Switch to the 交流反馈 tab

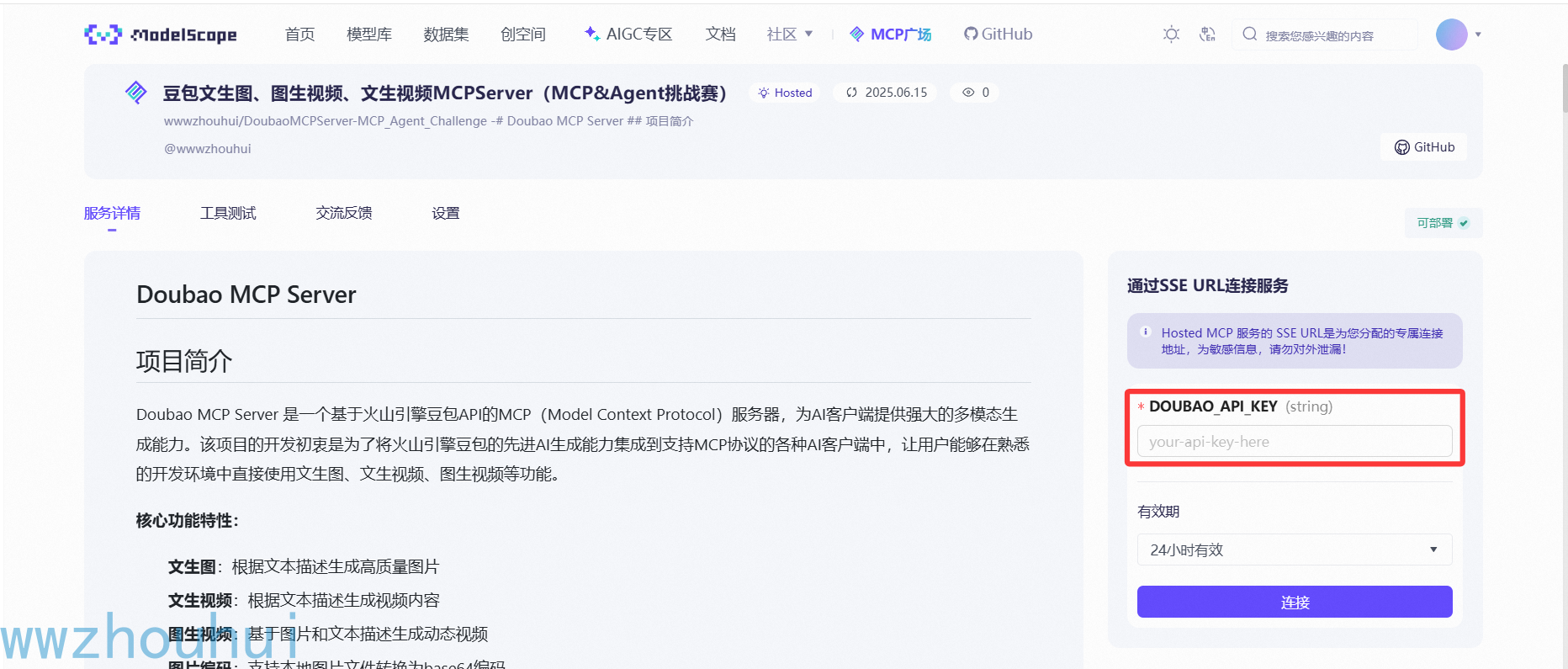click(x=344, y=214)
